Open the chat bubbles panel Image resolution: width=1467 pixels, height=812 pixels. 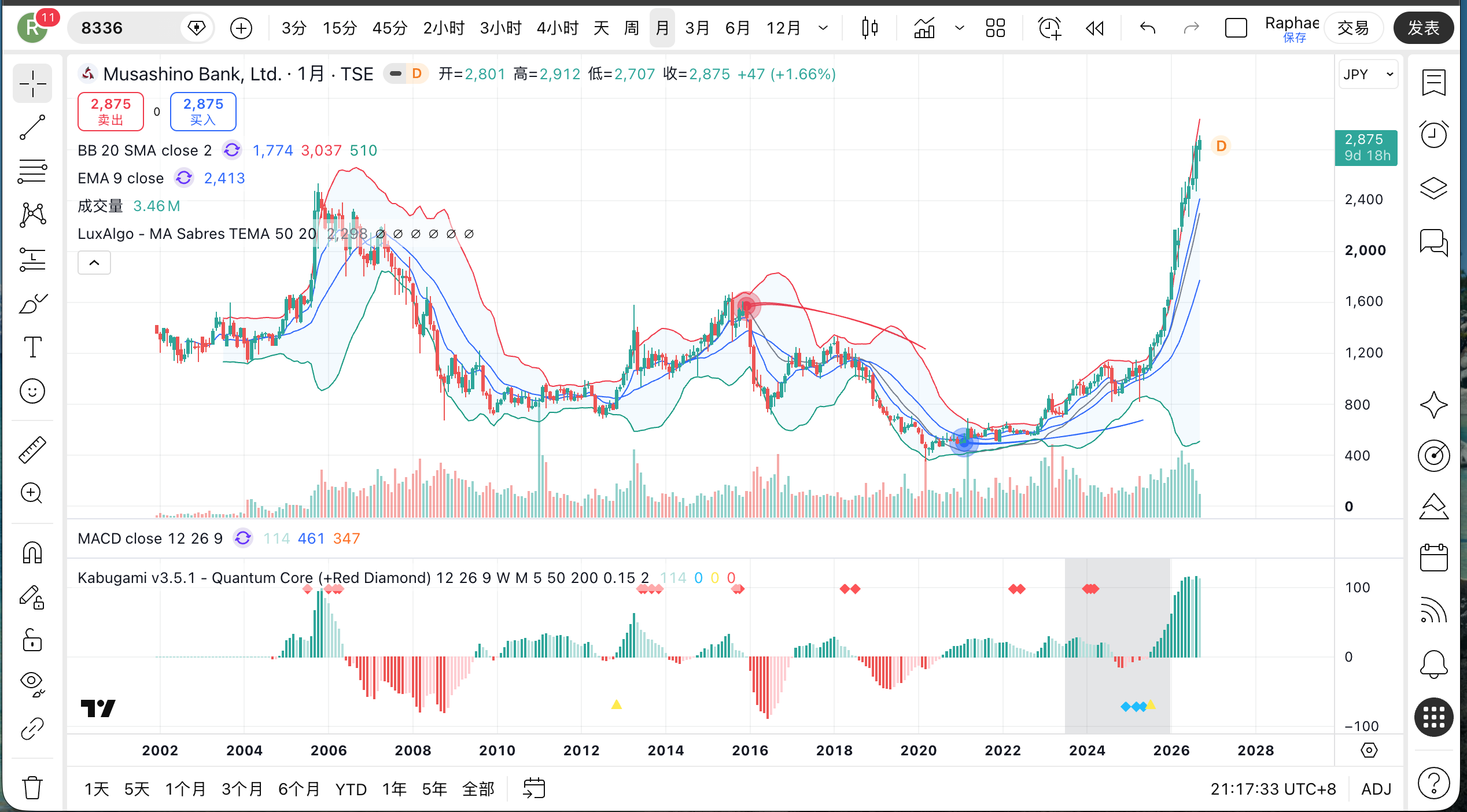(1433, 242)
